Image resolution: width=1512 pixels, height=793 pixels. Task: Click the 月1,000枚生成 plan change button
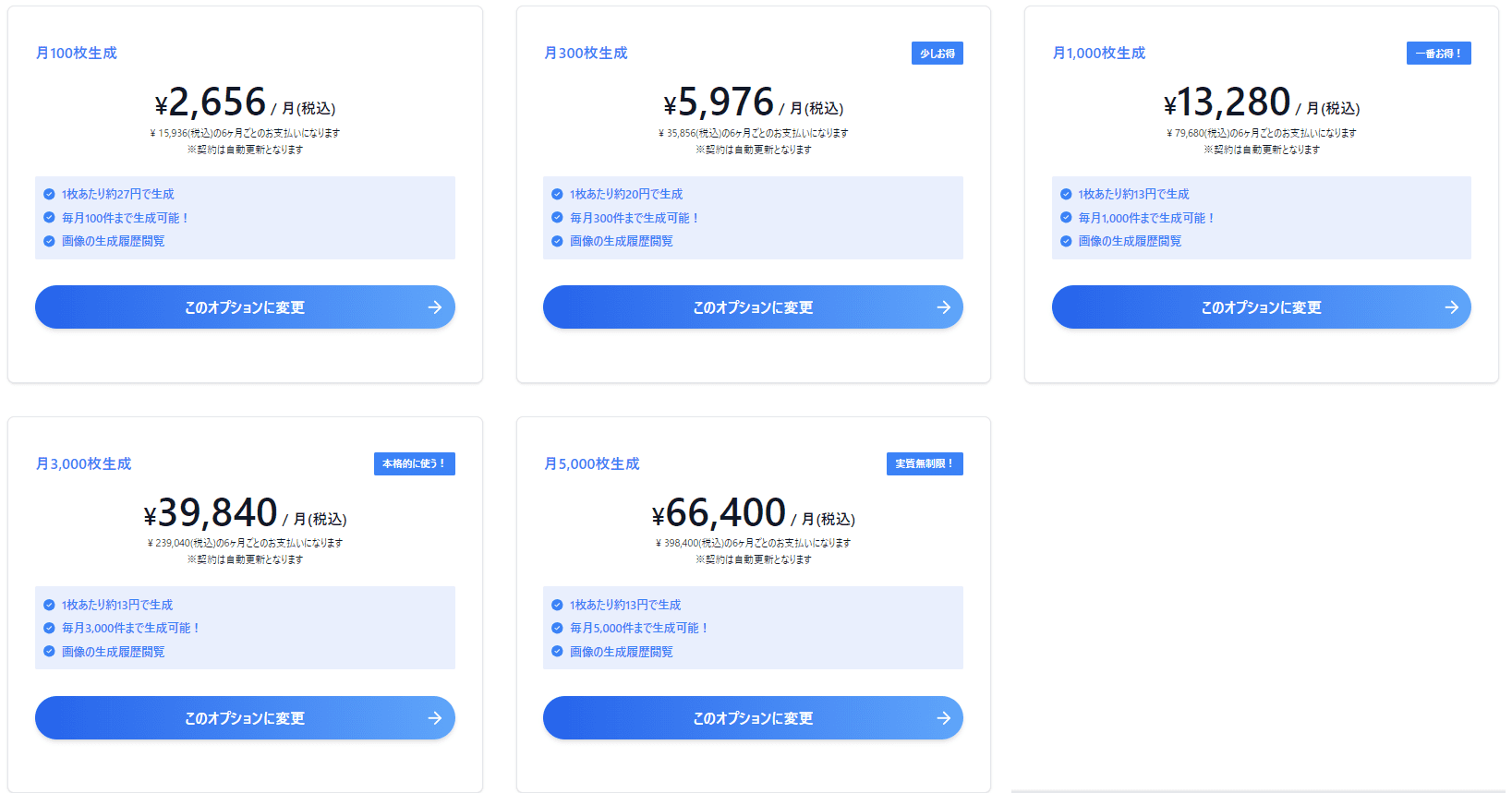[x=1262, y=307]
